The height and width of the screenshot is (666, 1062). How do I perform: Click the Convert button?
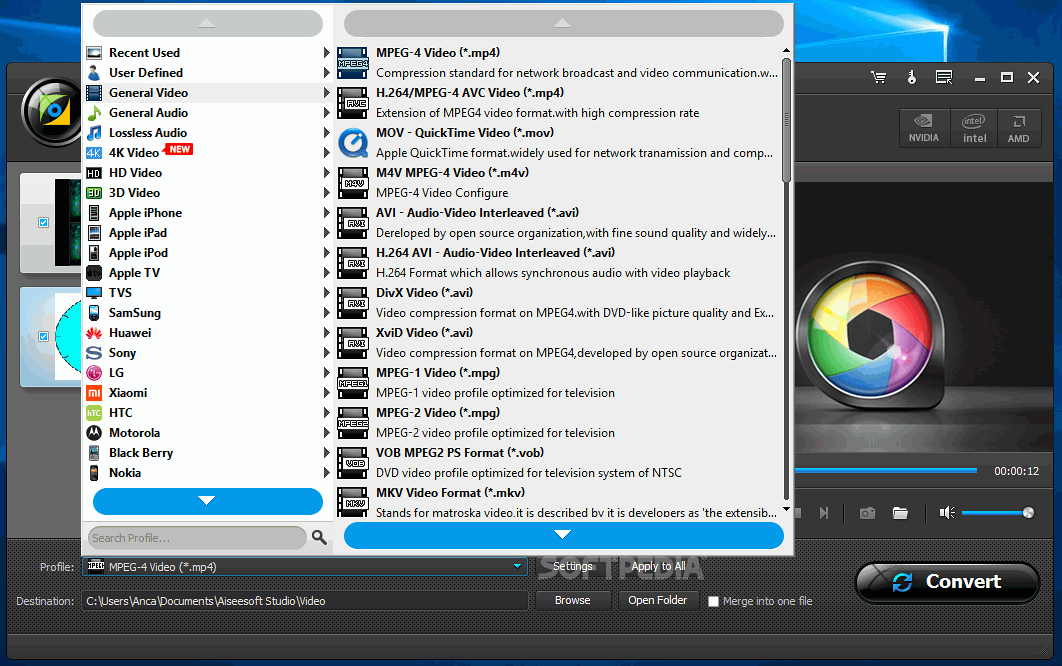947,582
